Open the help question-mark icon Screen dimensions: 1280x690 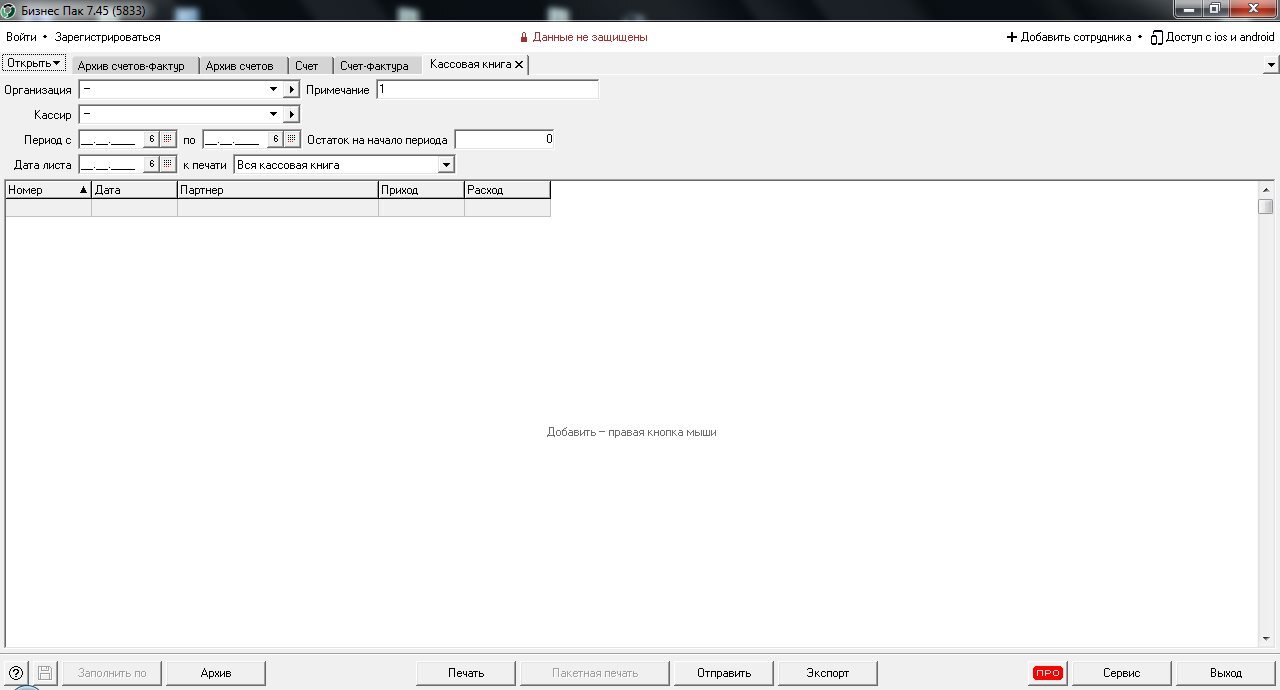pos(15,673)
